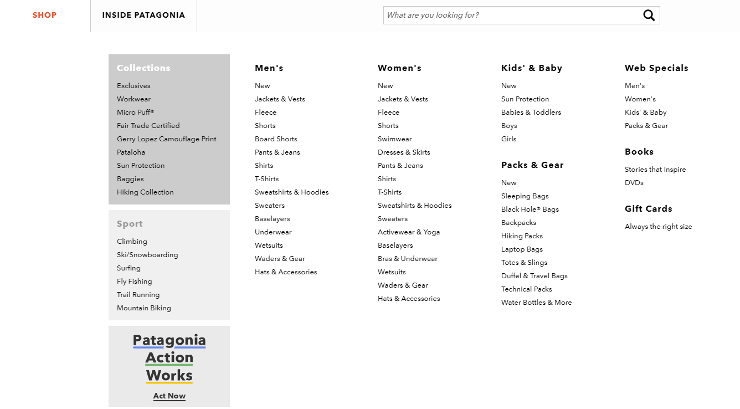The width and height of the screenshot is (740, 409).
Task: Open the Shop menu tab
Action: [44, 15]
